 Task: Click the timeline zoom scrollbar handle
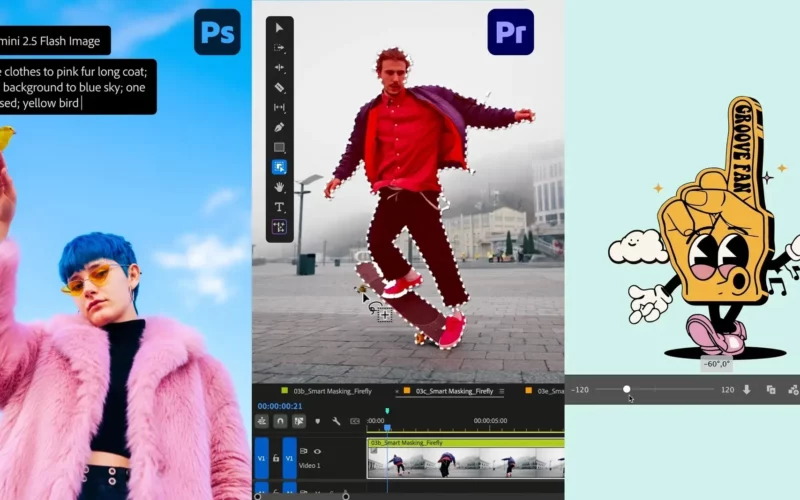click(x=346, y=496)
